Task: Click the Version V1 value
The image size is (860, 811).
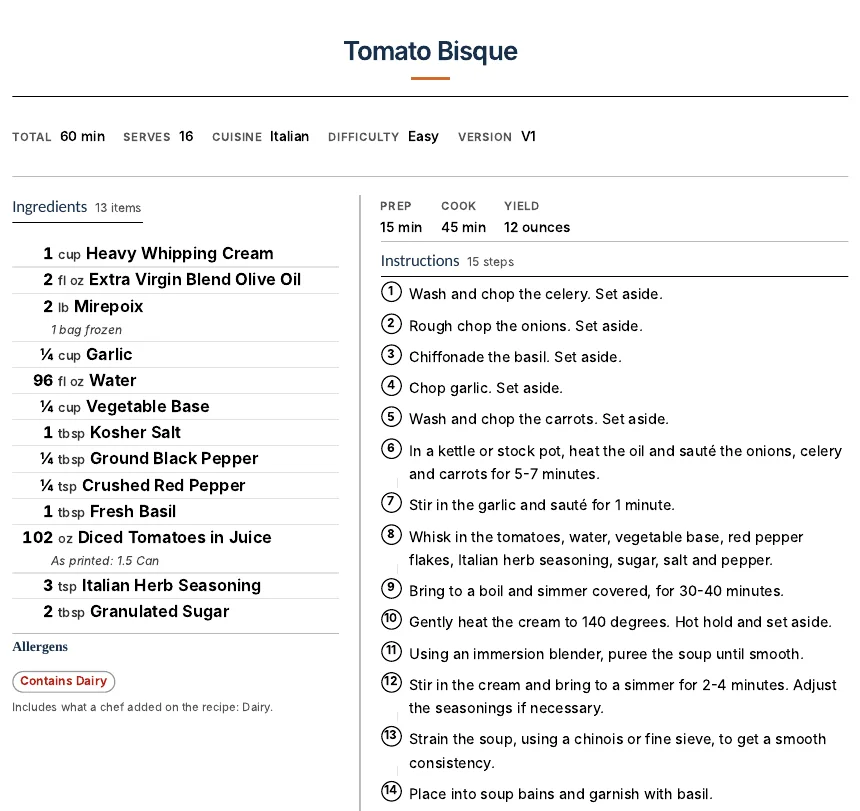Action: coord(528,137)
